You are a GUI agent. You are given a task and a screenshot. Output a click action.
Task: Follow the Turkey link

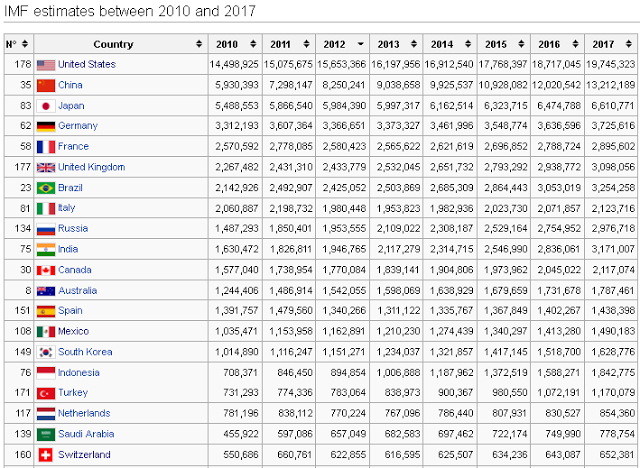pos(73,393)
